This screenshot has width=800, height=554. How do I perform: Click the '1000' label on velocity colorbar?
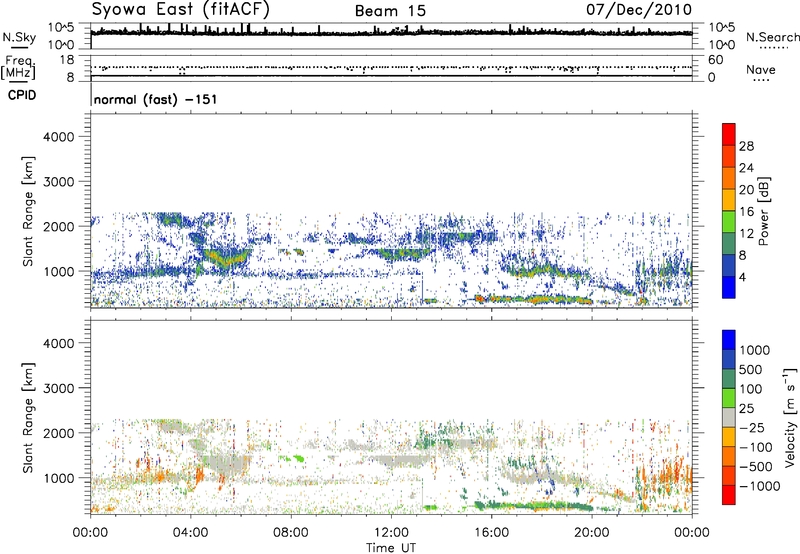pyautogui.click(x=755, y=350)
